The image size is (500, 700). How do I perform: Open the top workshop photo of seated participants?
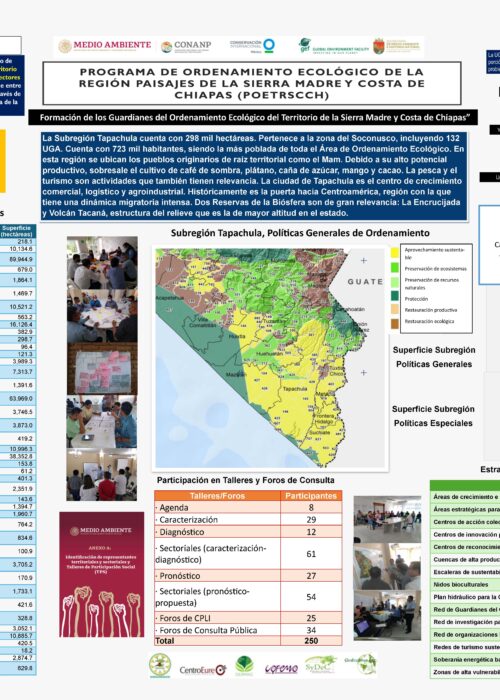pyautogui.click(x=102, y=262)
